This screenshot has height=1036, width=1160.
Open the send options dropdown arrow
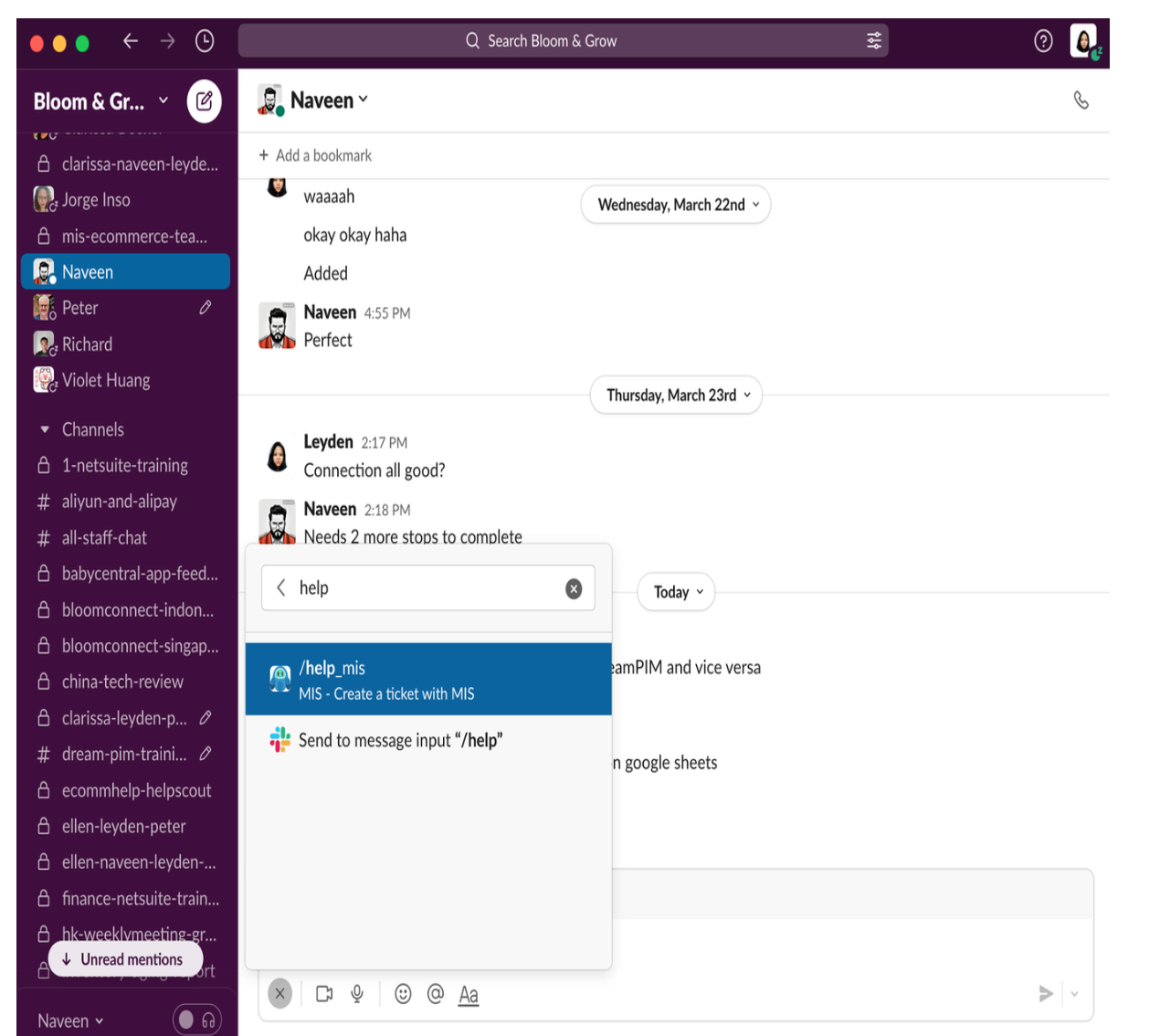click(x=1074, y=994)
